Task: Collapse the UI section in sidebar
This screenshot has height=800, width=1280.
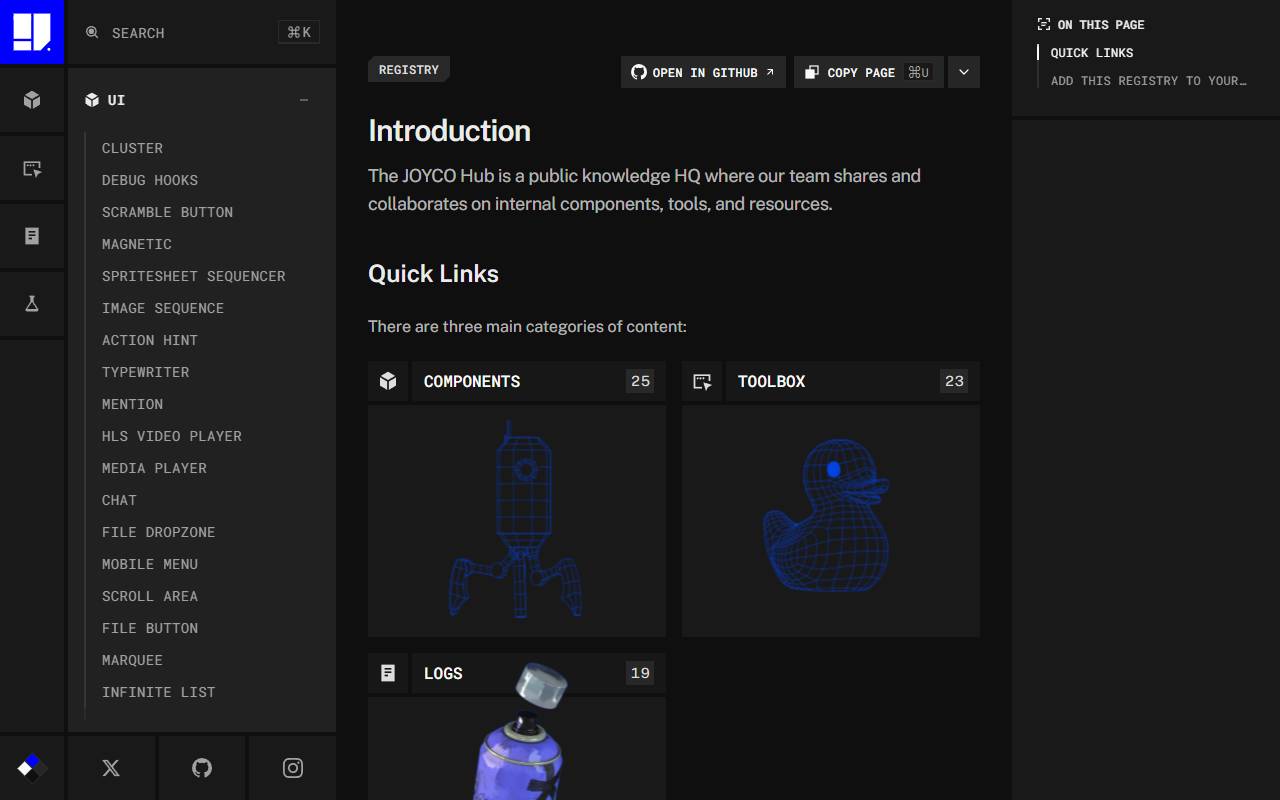Action: [x=304, y=100]
